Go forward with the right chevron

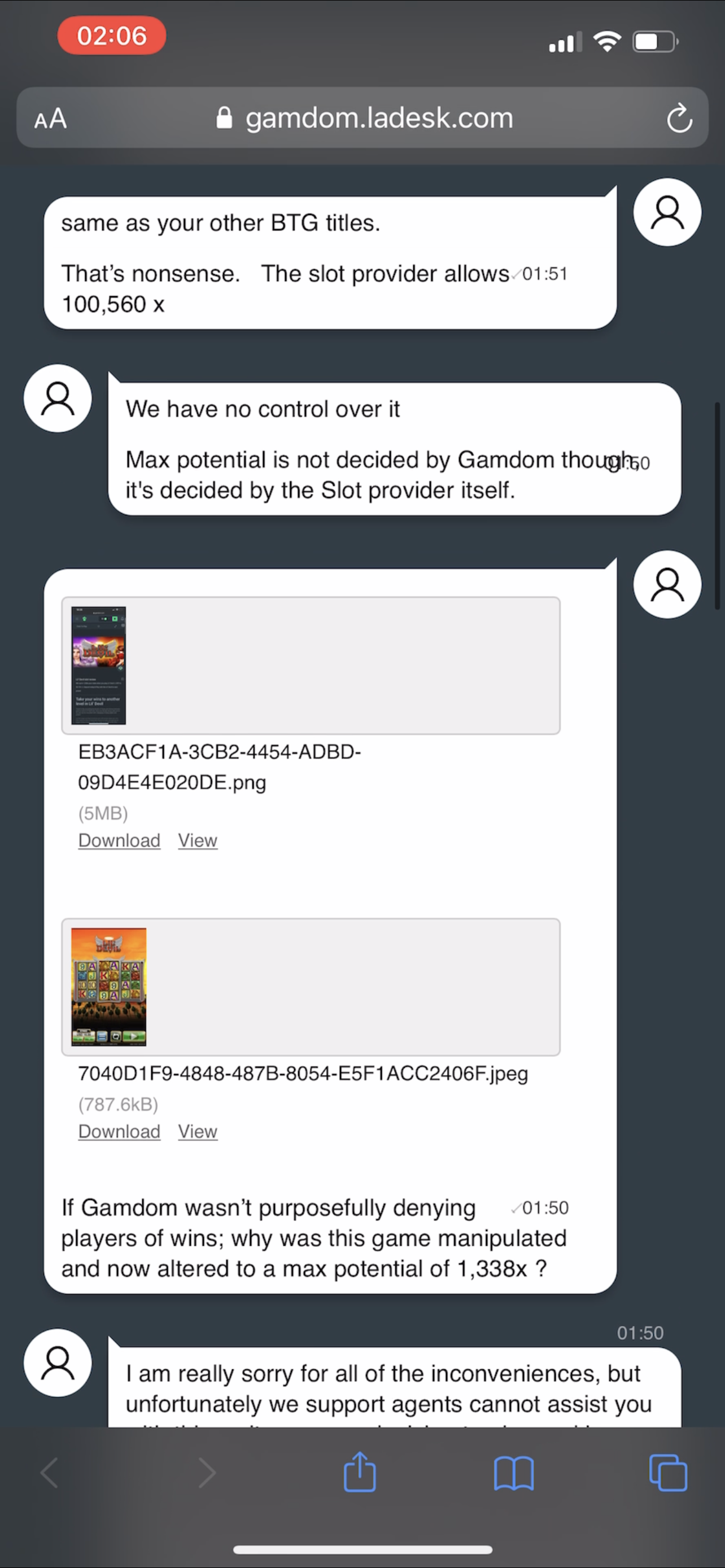click(x=207, y=1473)
